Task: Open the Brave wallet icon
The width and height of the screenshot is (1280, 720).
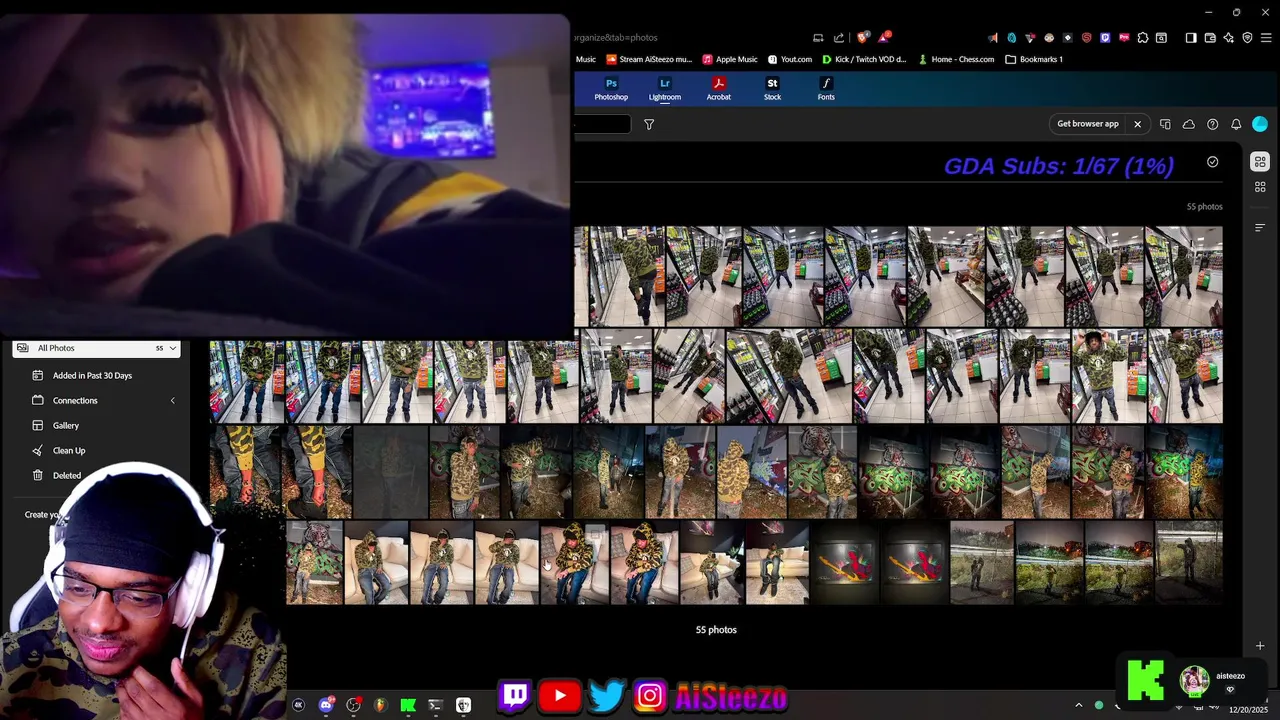Action: [x=1210, y=38]
